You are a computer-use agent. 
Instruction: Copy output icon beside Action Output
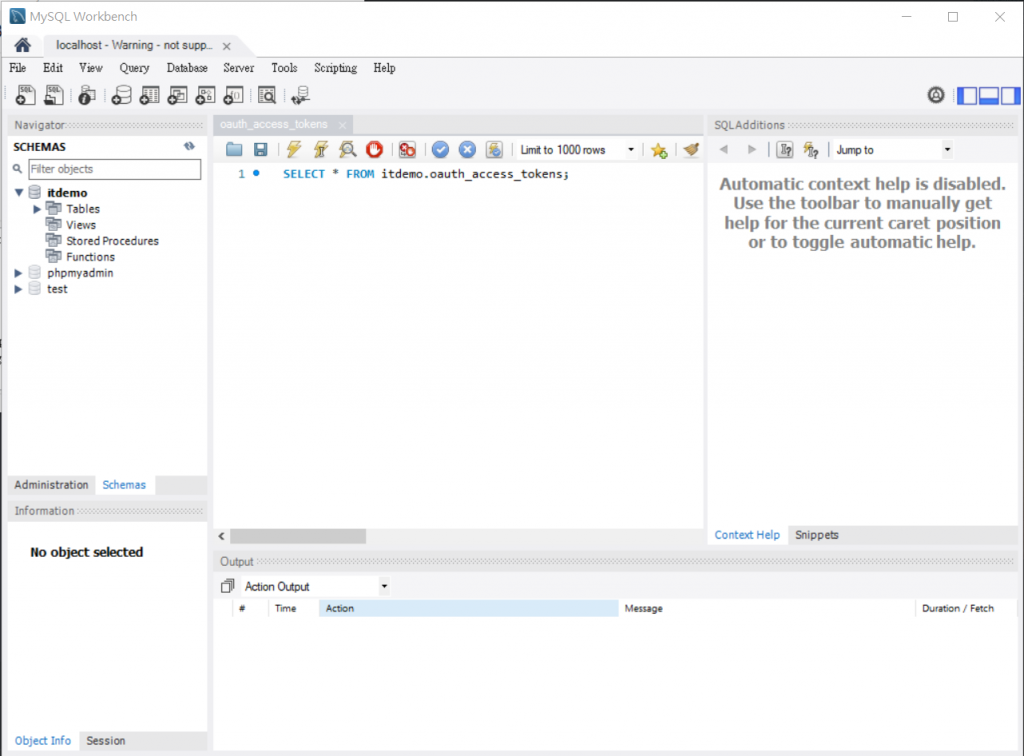tap(227, 586)
